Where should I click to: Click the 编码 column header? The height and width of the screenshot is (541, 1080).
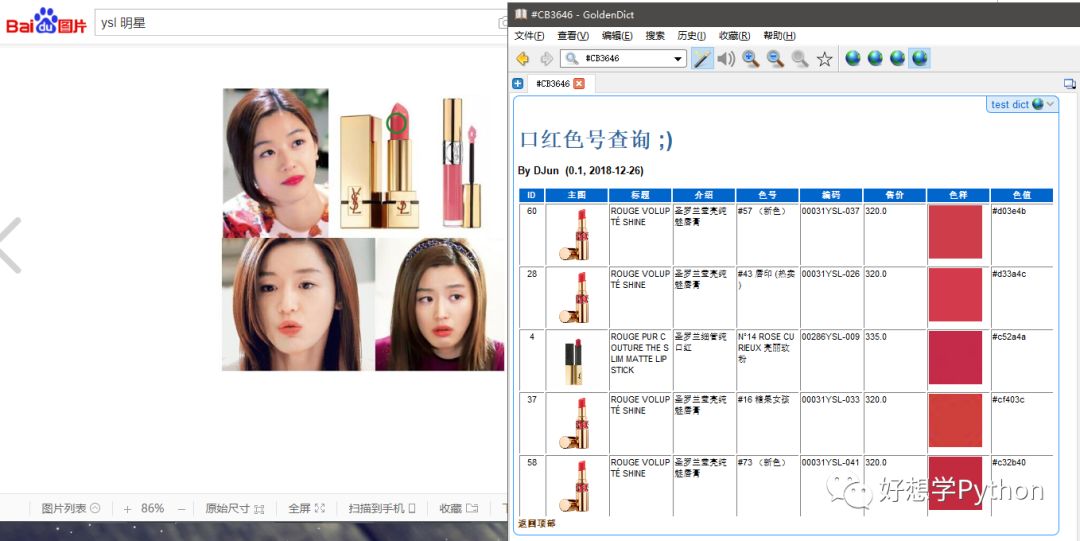(x=831, y=195)
